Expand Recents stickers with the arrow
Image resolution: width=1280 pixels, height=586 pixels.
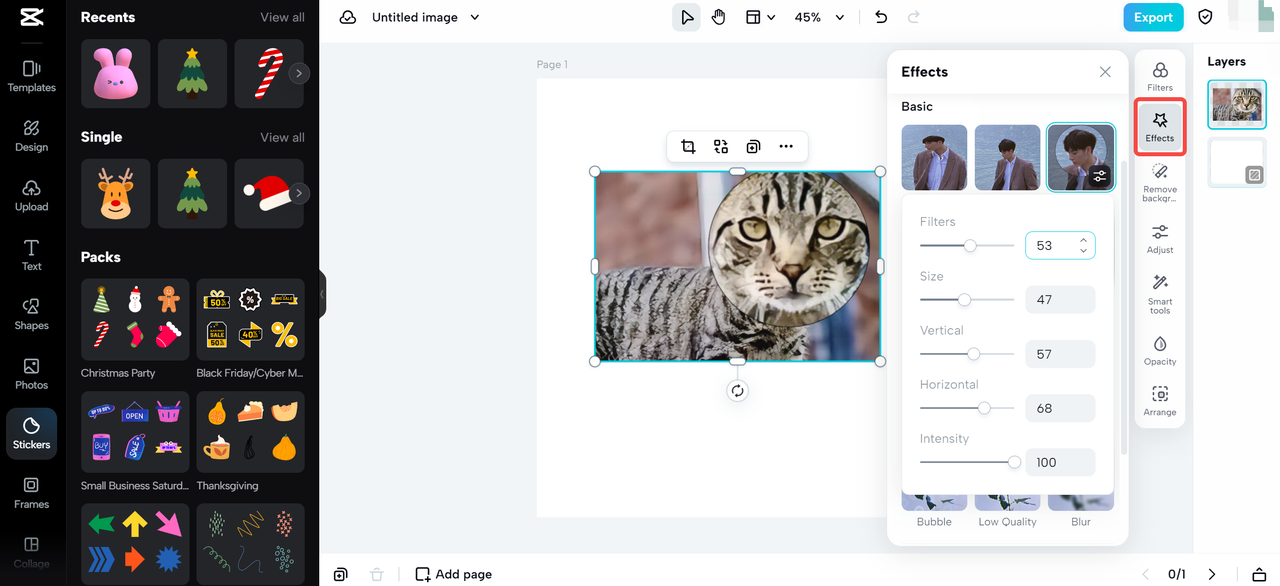pos(298,73)
